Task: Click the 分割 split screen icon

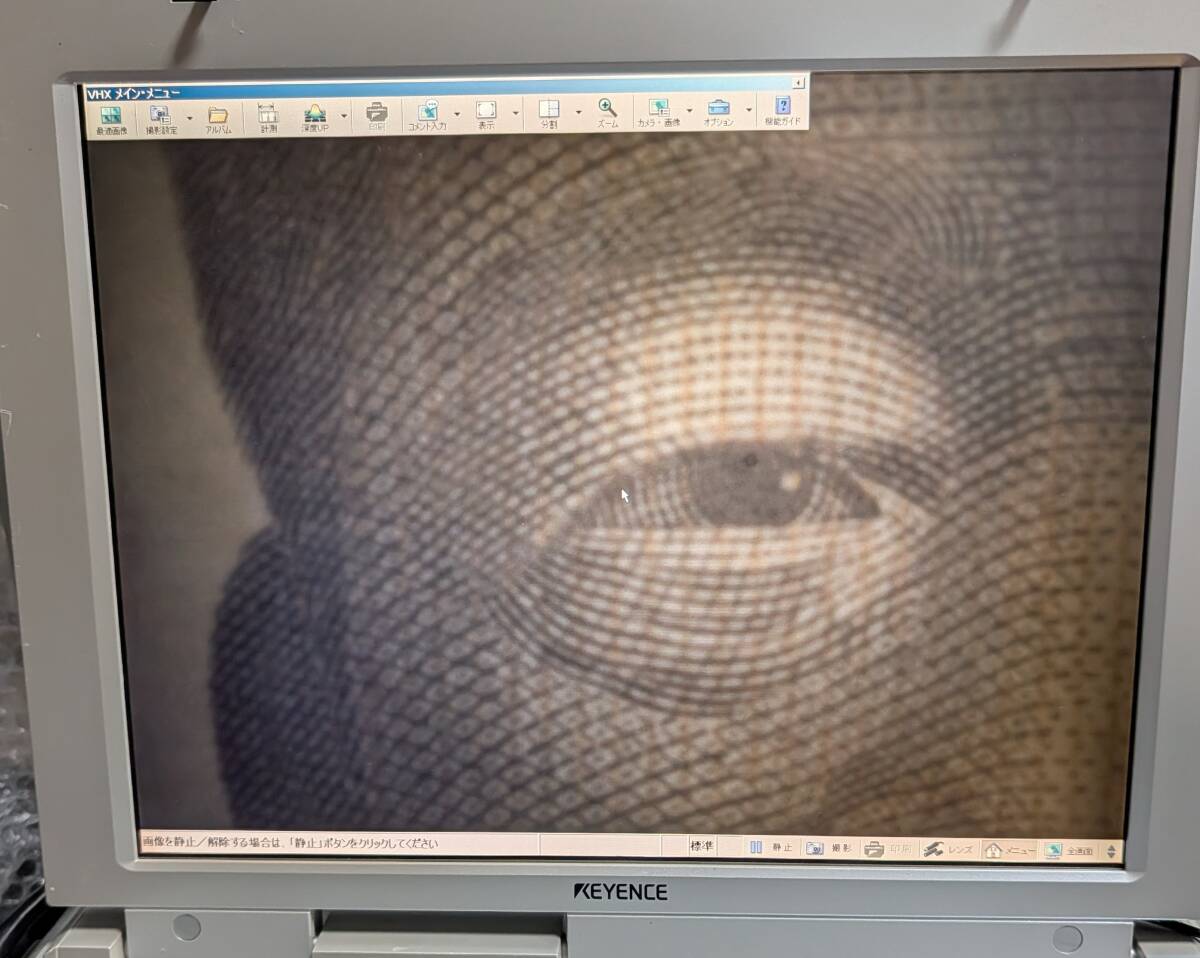Action: (x=549, y=115)
